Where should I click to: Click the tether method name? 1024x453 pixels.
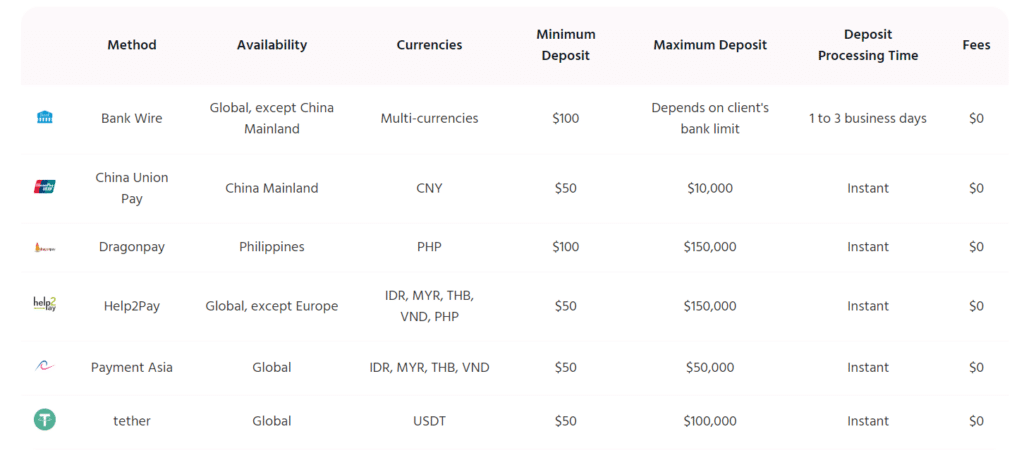tap(132, 421)
